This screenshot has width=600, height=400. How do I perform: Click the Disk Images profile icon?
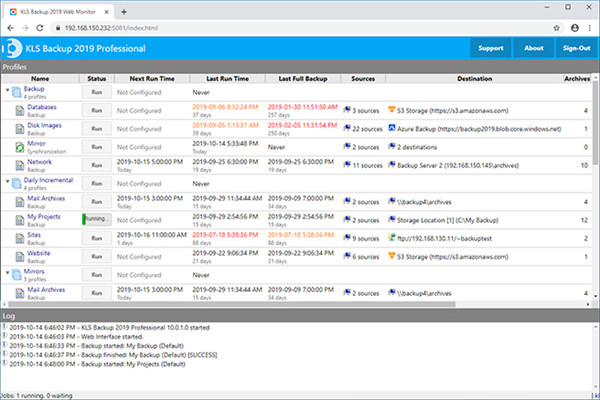pyautogui.click(x=20, y=129)
